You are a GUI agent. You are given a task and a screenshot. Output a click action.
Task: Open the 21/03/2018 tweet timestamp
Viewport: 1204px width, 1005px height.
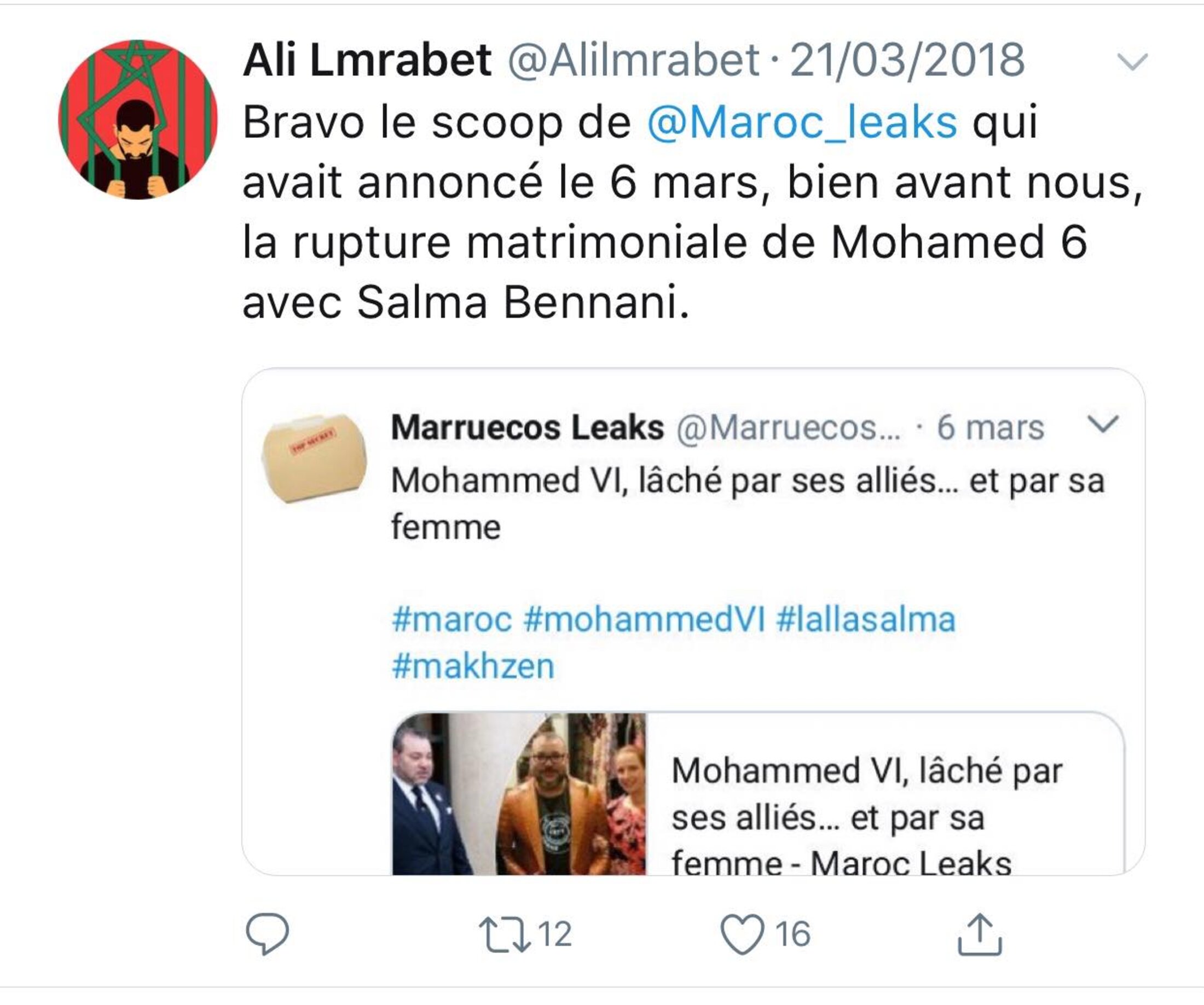[x=907, y=60]
